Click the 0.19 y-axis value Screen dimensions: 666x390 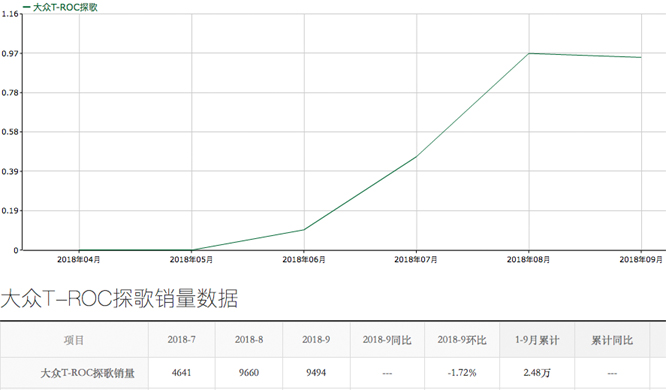[x=10, y=211]
